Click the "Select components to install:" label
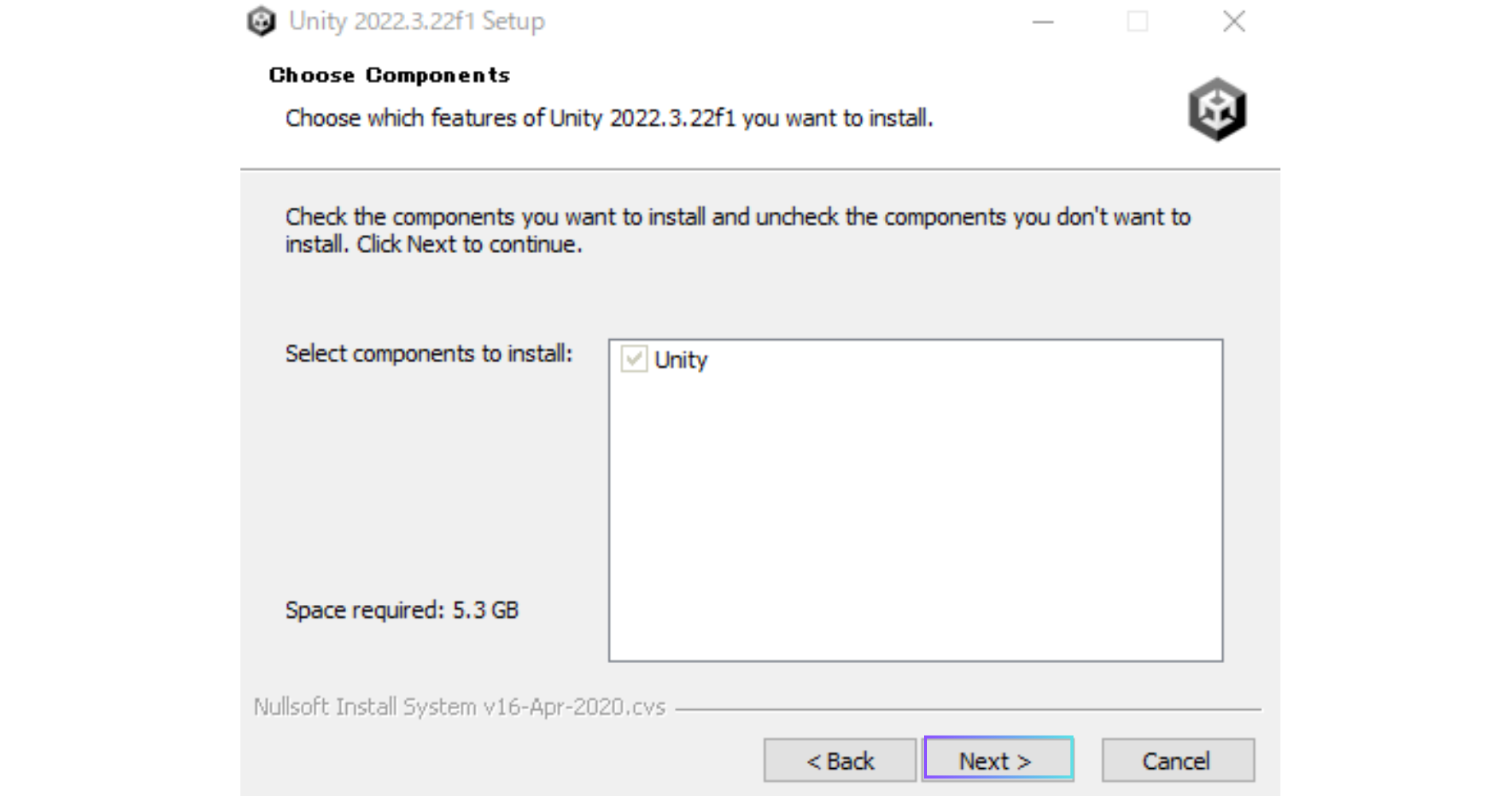Image resolution: width=1512 pixels, height=796 pixels. [428, 353]
